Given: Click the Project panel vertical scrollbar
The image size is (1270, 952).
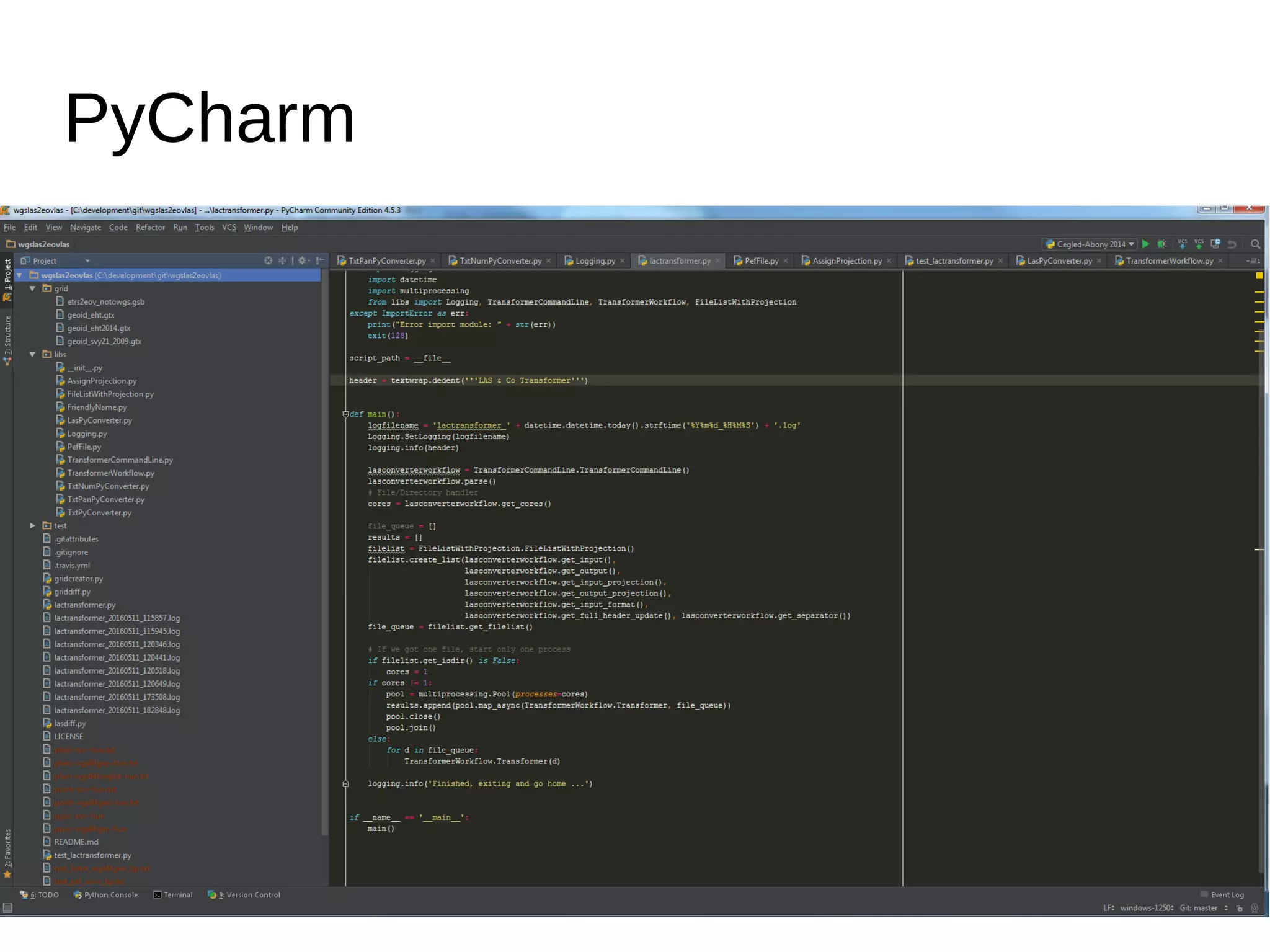Looking at the screenshot, I should click(324, 552).
